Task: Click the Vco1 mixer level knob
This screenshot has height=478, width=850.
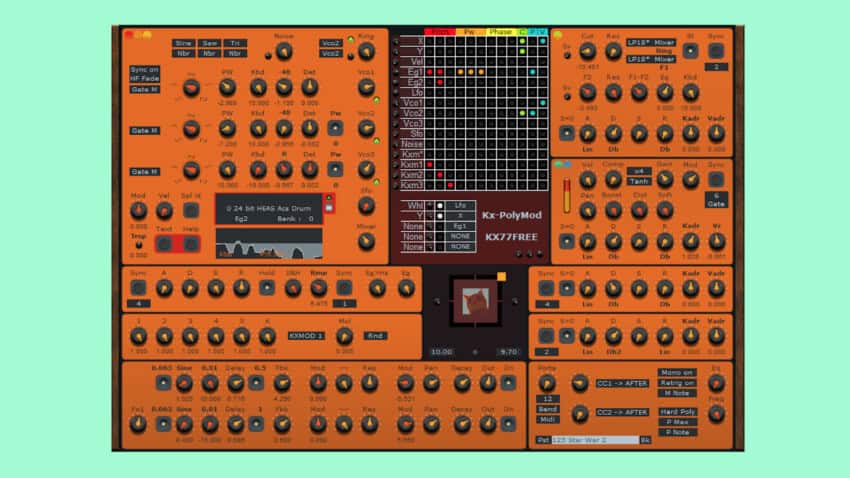Action: [366, 87]
